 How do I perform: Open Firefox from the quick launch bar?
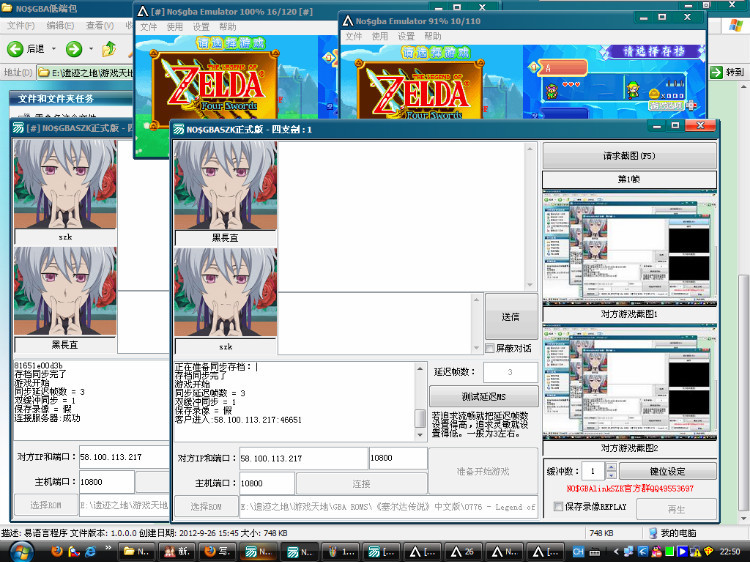click(57, 551)
